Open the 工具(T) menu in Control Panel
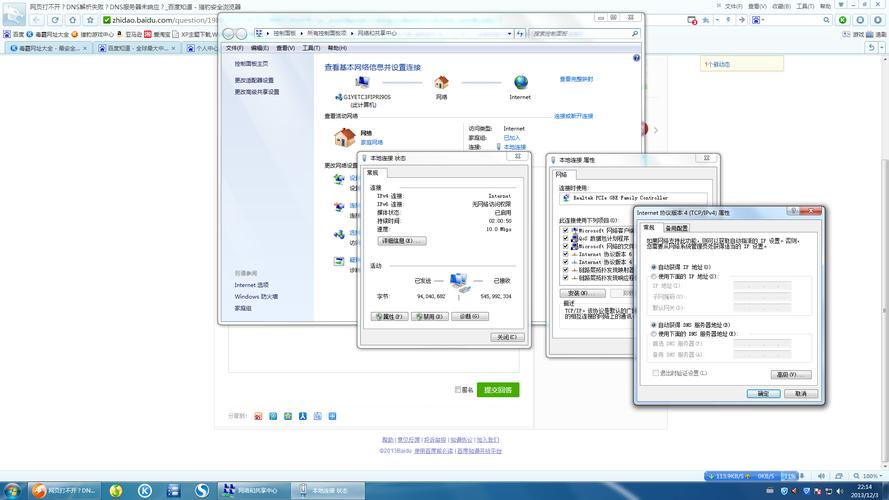Image resolution: width=889 pixels, height=500 pixels. (310, 47)
